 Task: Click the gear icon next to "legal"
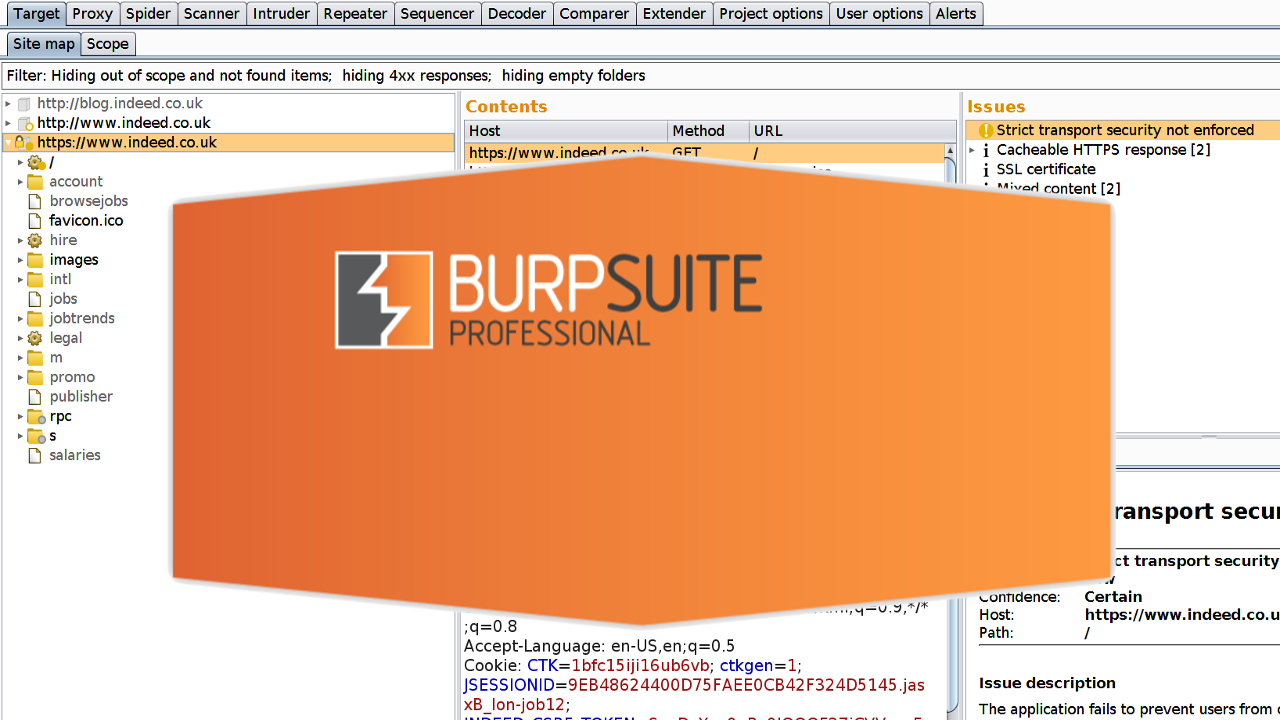pyautogui.click(x=35, y=338)
